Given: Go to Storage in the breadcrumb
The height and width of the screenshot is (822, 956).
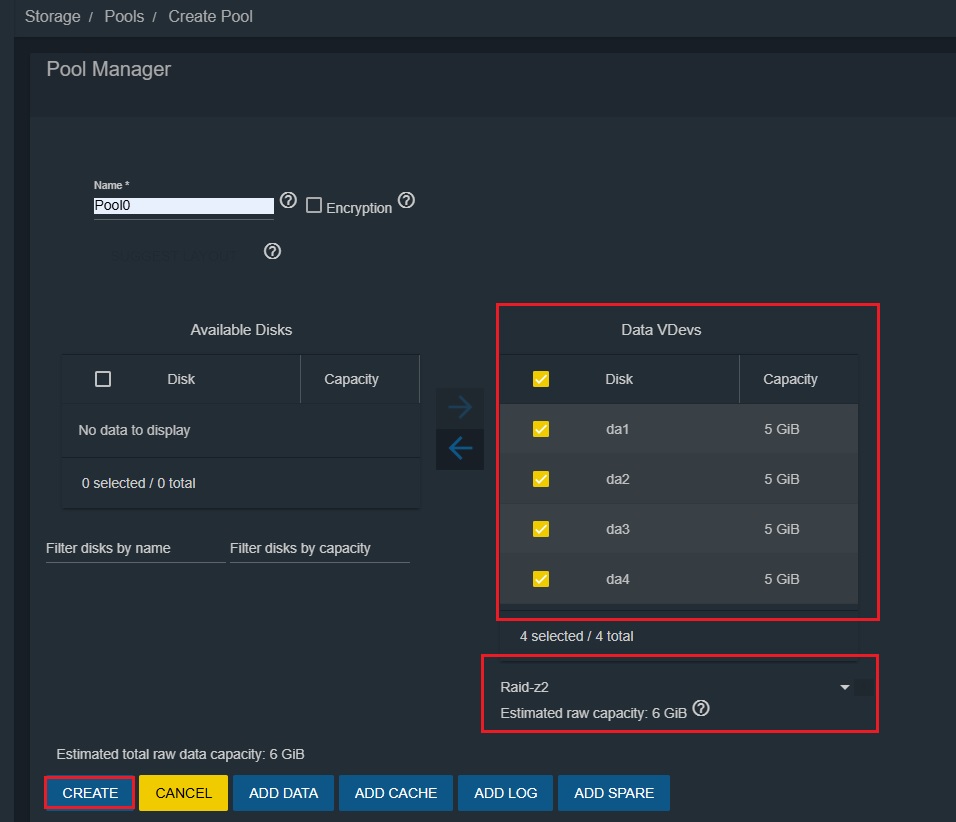Looking at the screenshot, I should [x=51, y=17].
